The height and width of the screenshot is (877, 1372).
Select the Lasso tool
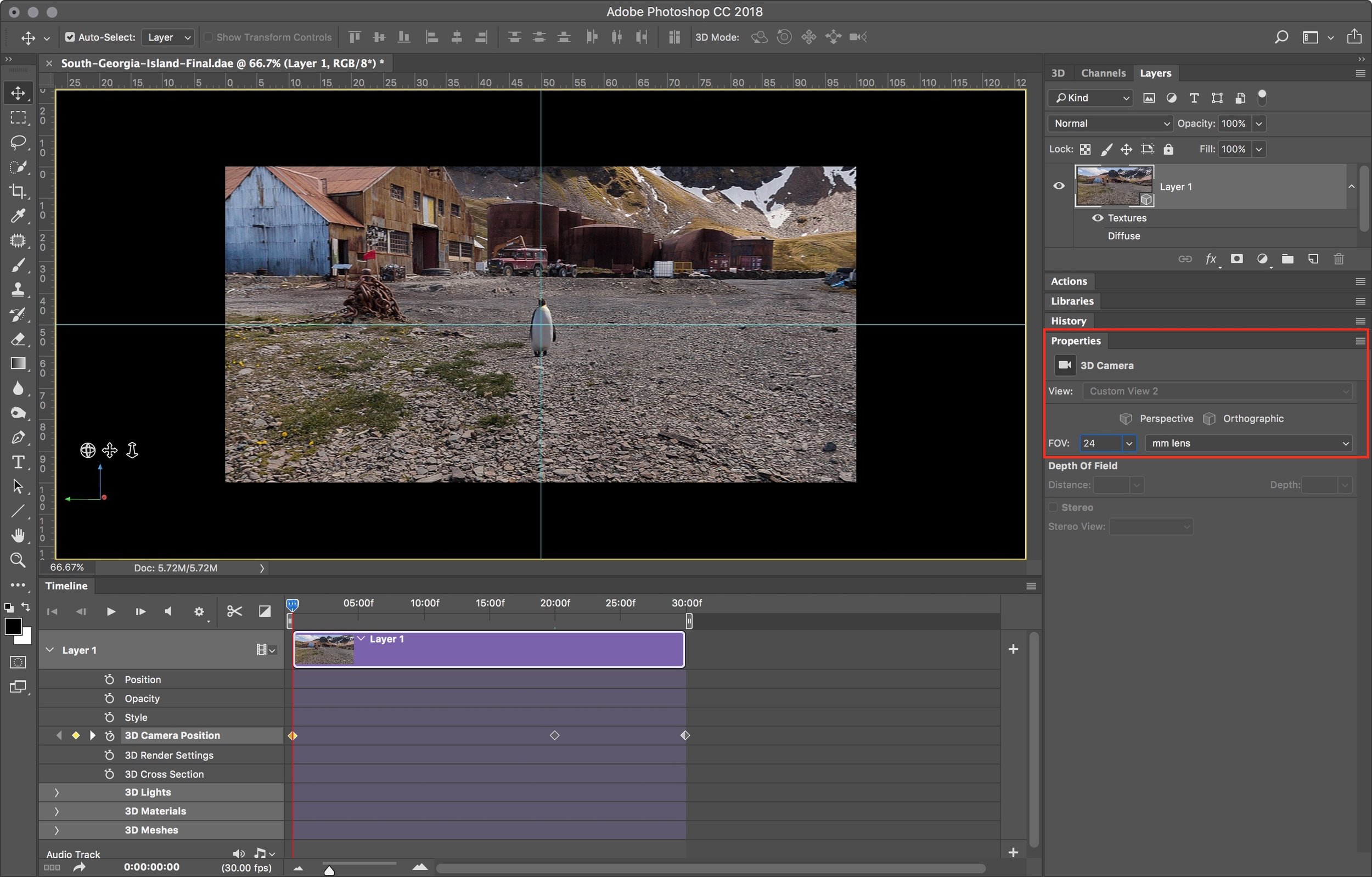18,142
